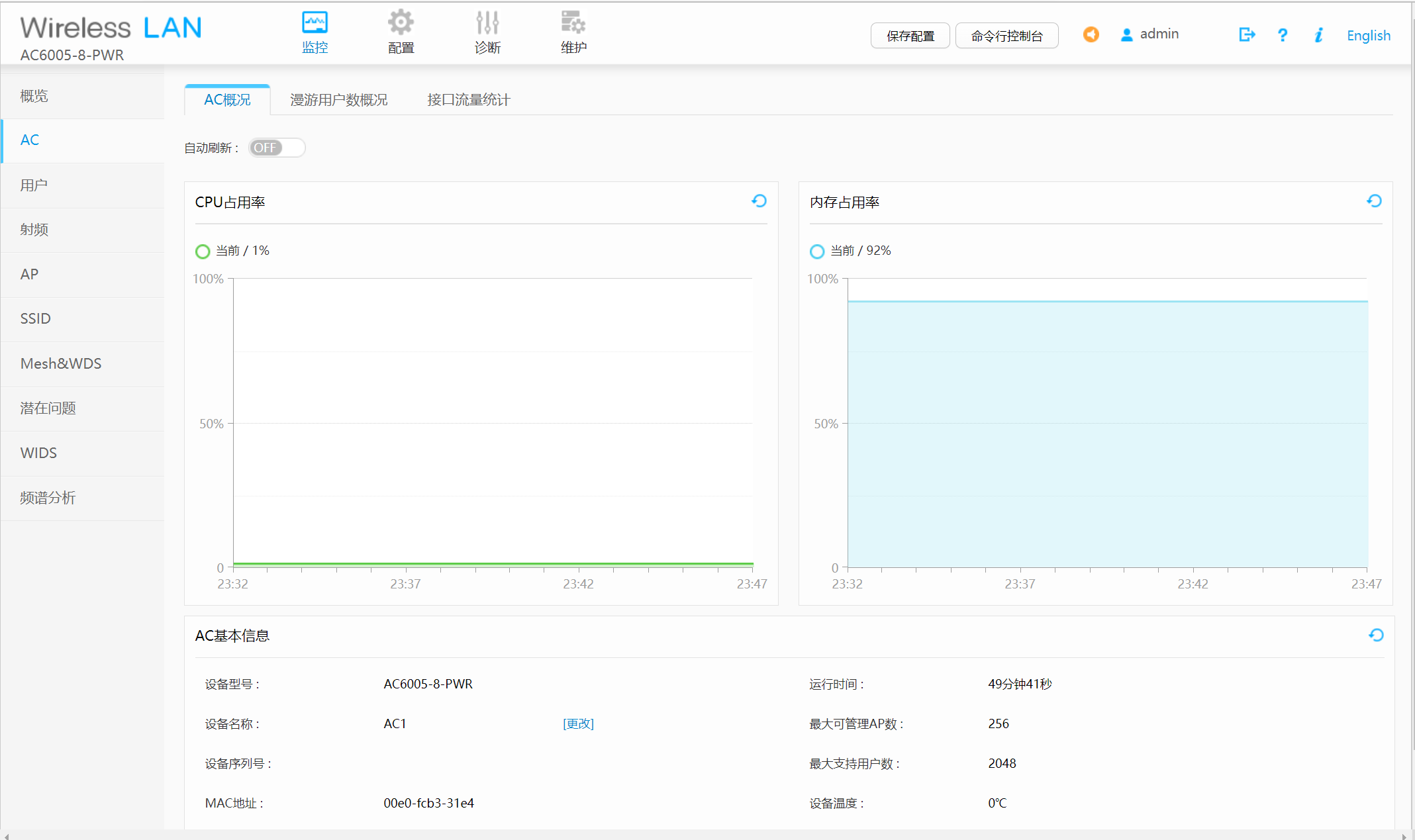Image resolution: width=1415 pixels, height=840 pixels.
Task: Click the uptime value 49分钟41秒
Action: [1020, 684]
